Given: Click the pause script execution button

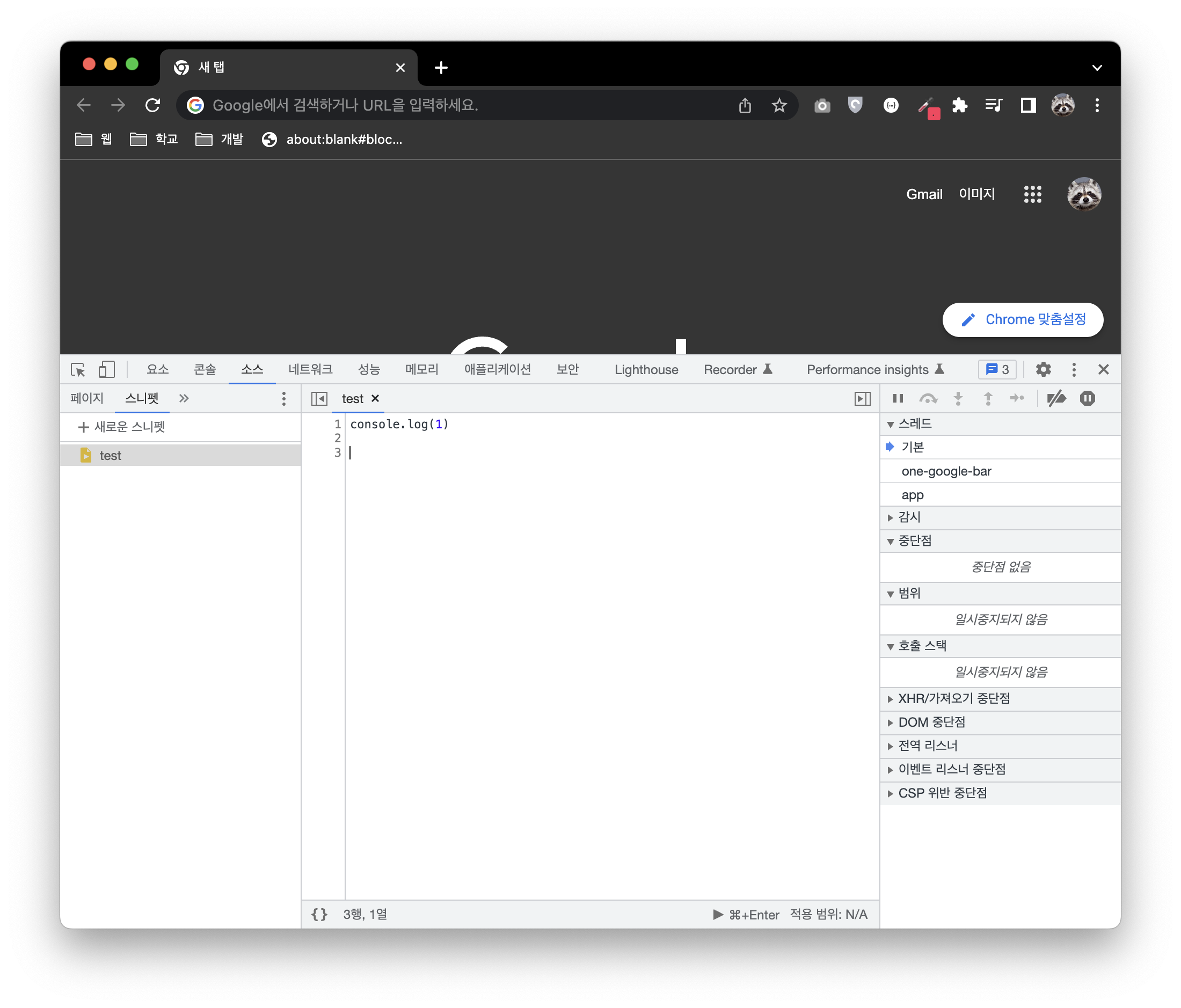Looking at the screenshot, I should point(898,399).
